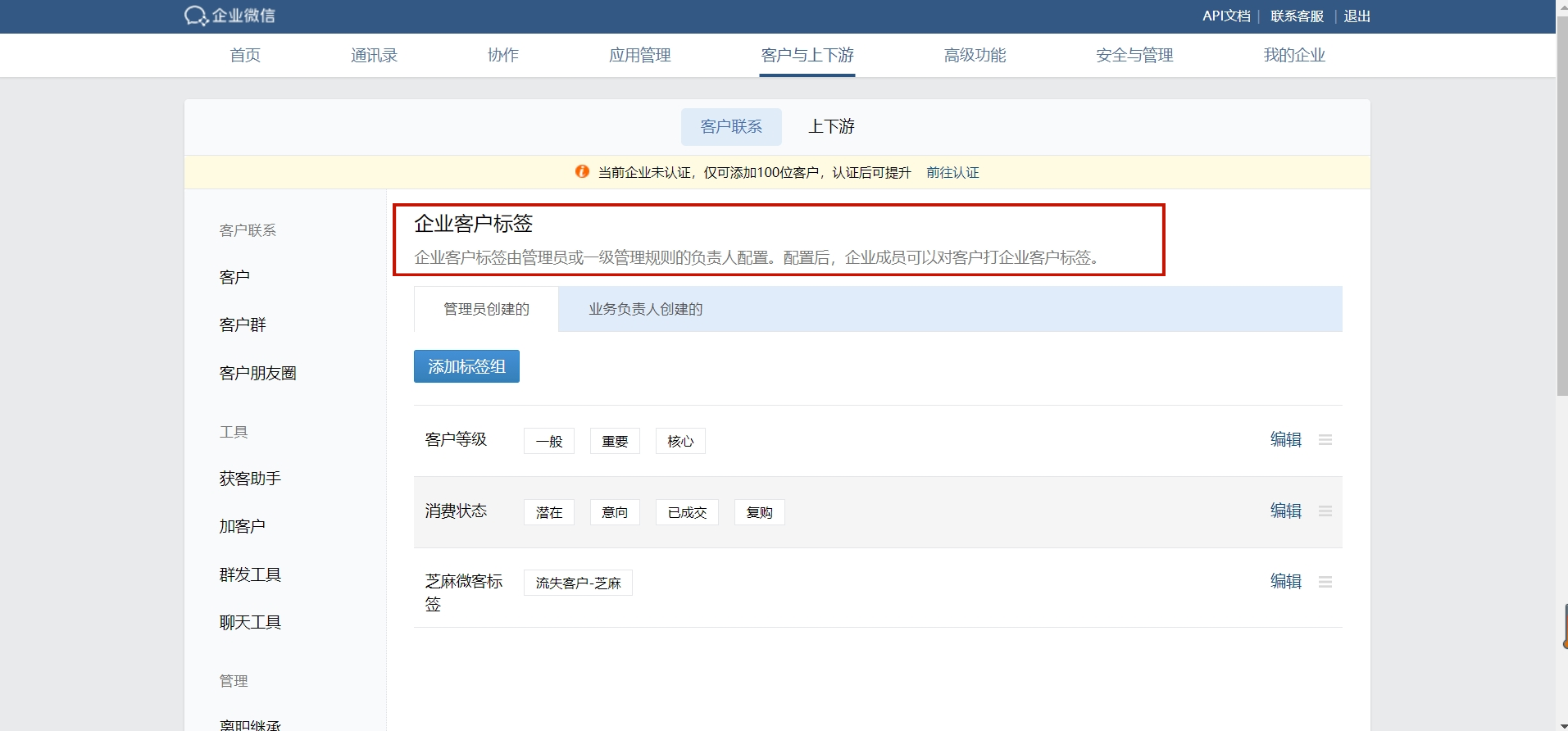Click the drag handle icon for 客户等级 row
The height and width of the screenshot is (731, 1568).
click(x=1325, y=440)
